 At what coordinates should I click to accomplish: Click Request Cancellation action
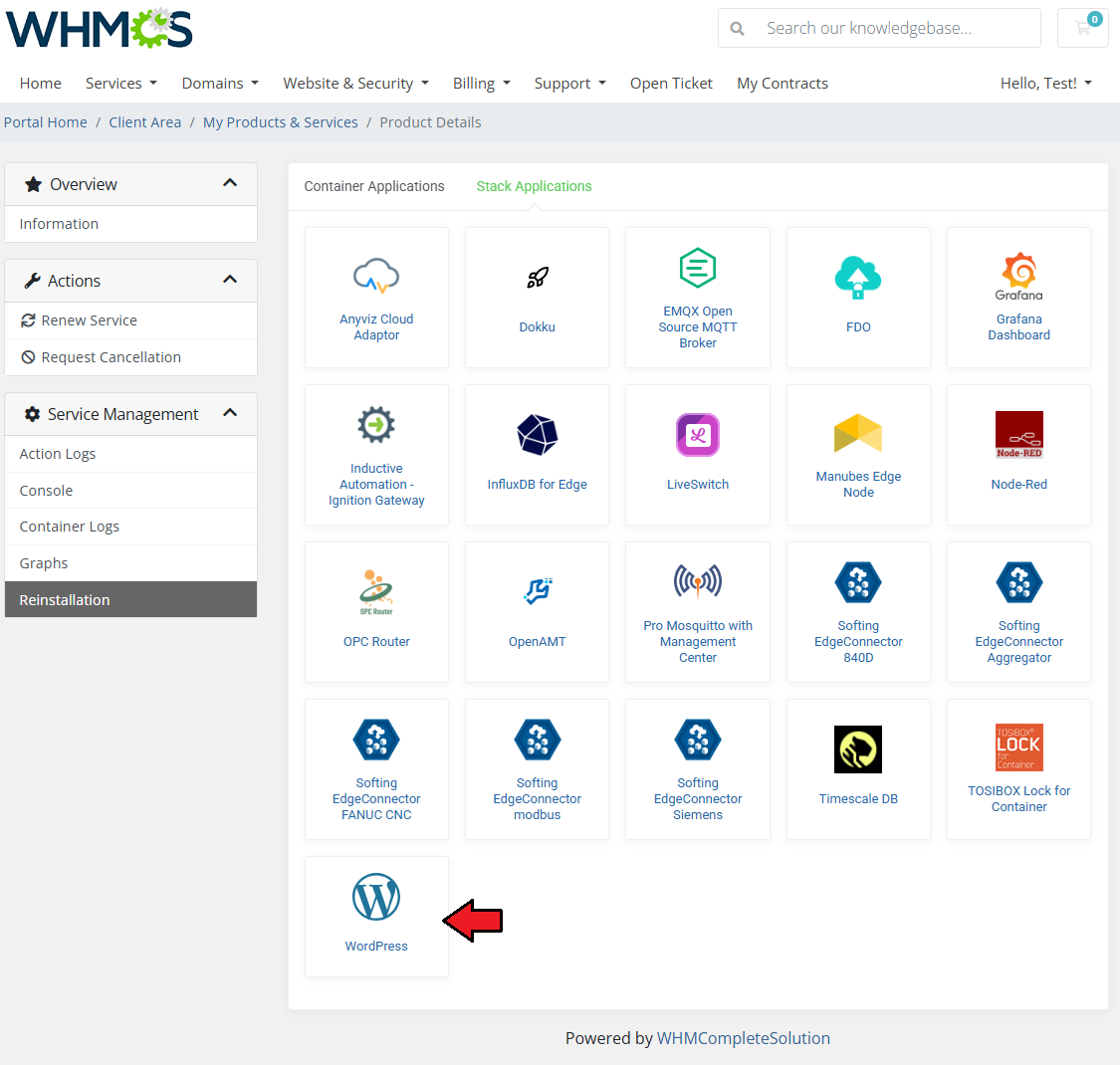(130, 357)
